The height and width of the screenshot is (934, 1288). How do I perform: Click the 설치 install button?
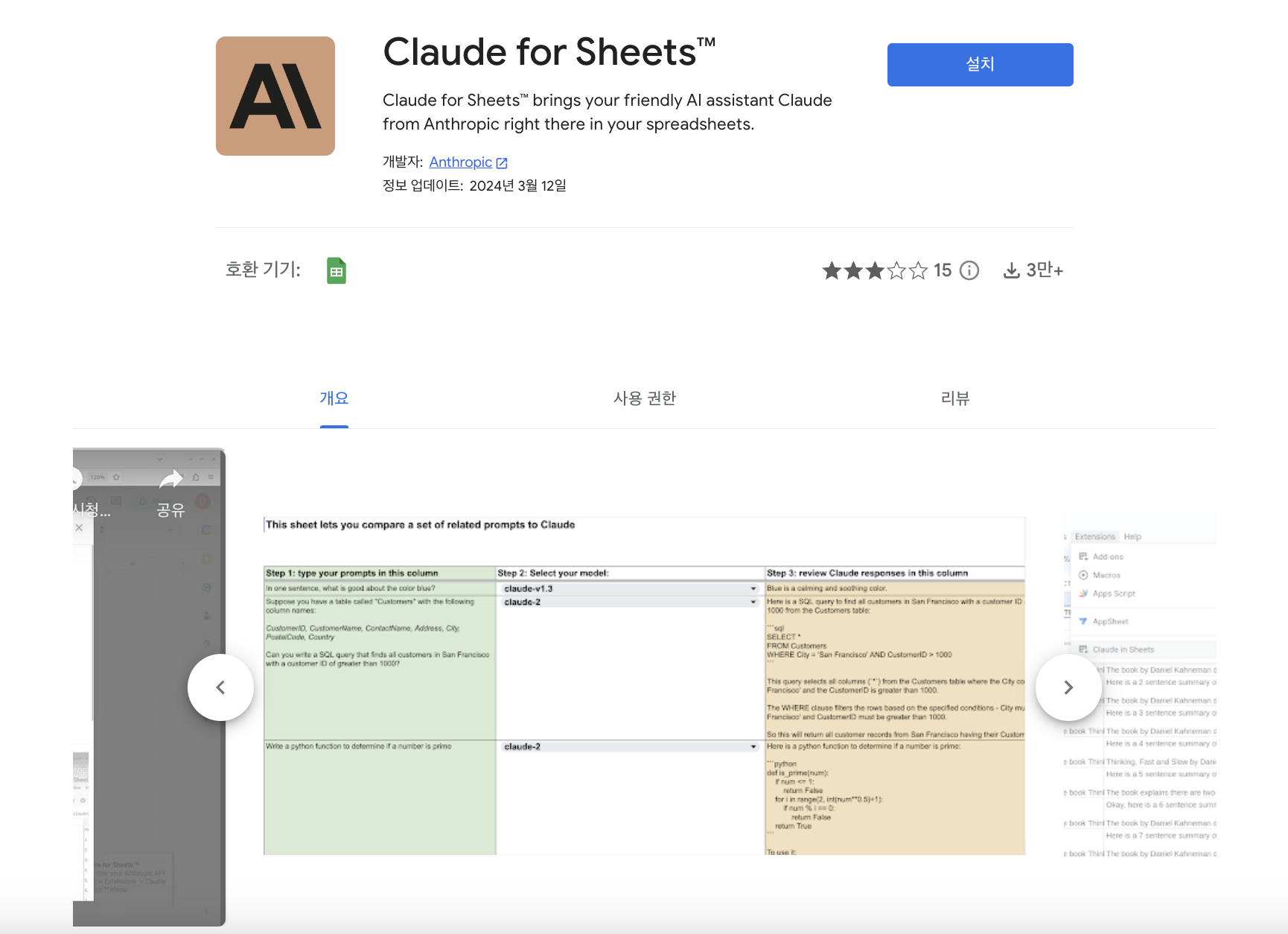click(x=980, y=64)
